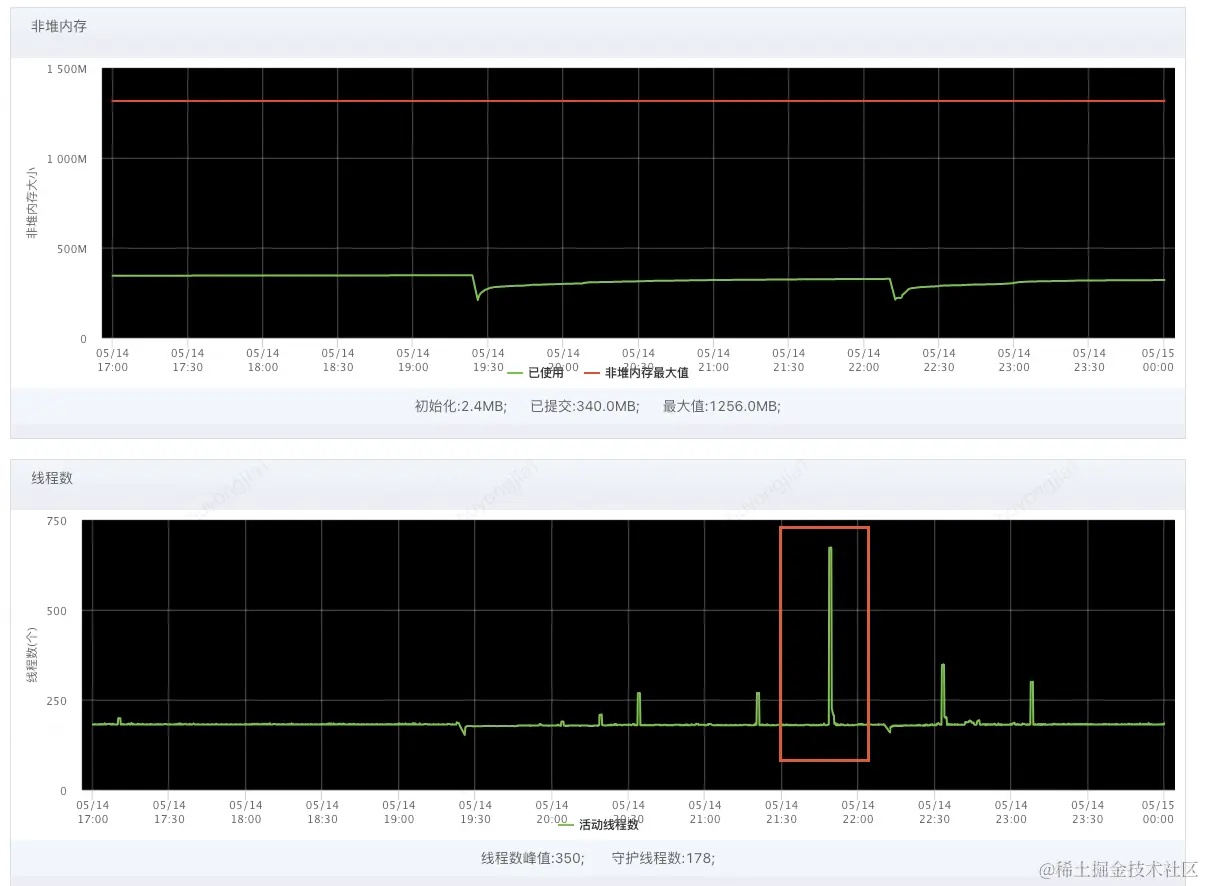Click the 21:30 label under thread chart

click(782, 812)
